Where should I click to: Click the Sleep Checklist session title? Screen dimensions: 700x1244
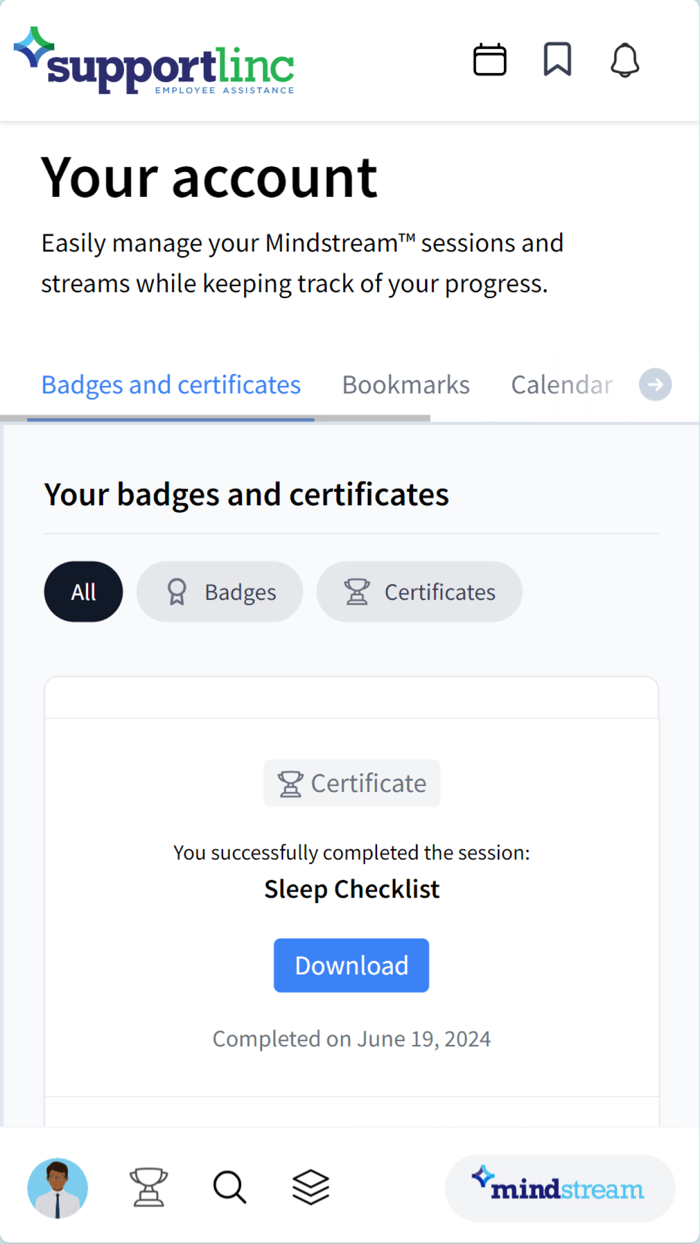(352, 889)
